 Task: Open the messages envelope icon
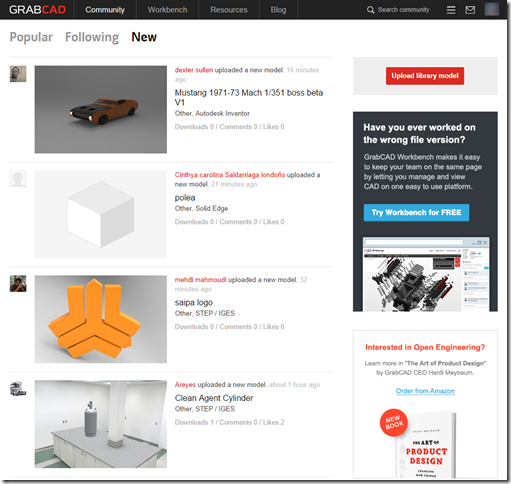point(470,10)
